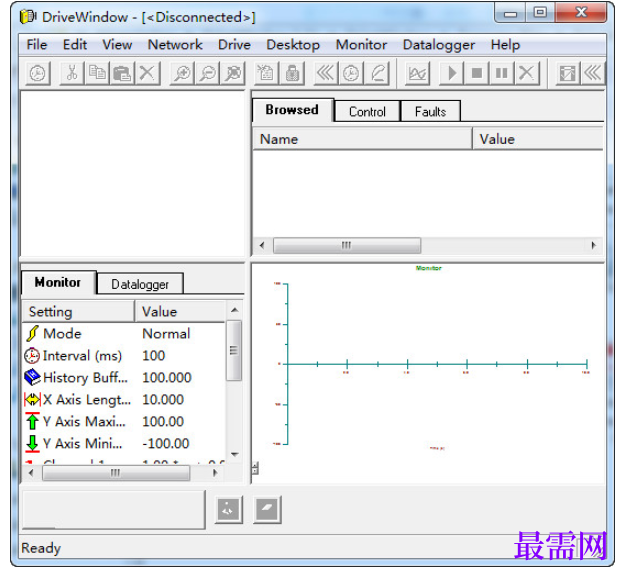
Task: Click the monitor graph curve icon
Action: pyautogui.click(x=417, y=73)
